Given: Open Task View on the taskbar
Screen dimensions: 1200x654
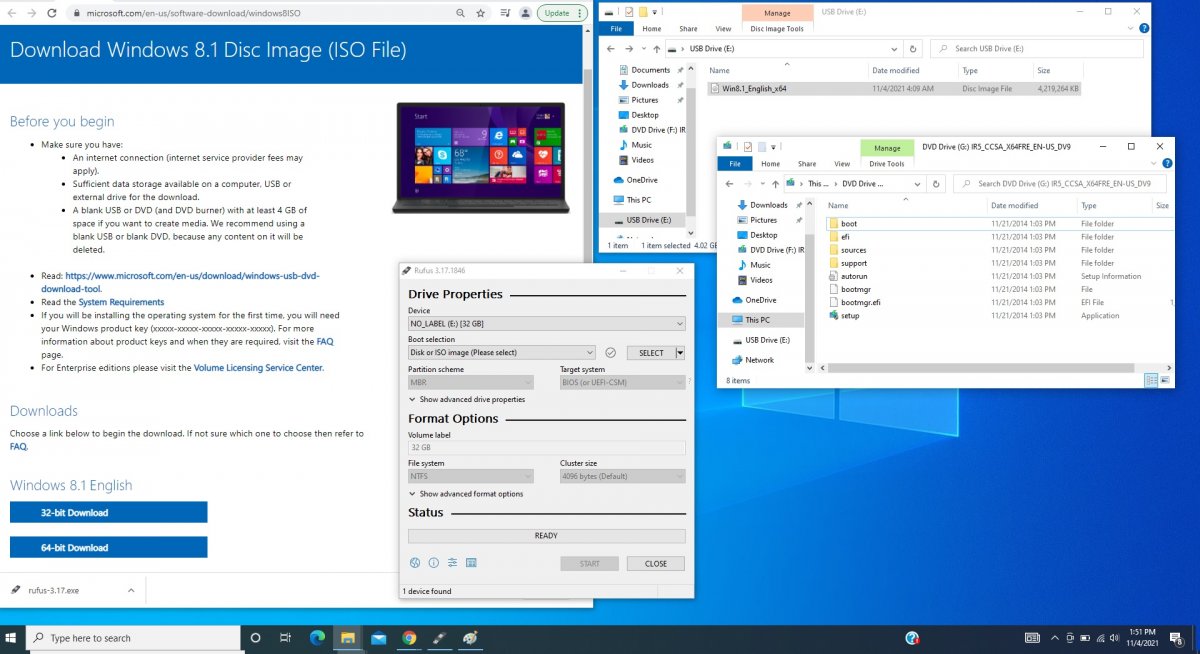Looking at the screenshot, I should [x=285, y=638].
